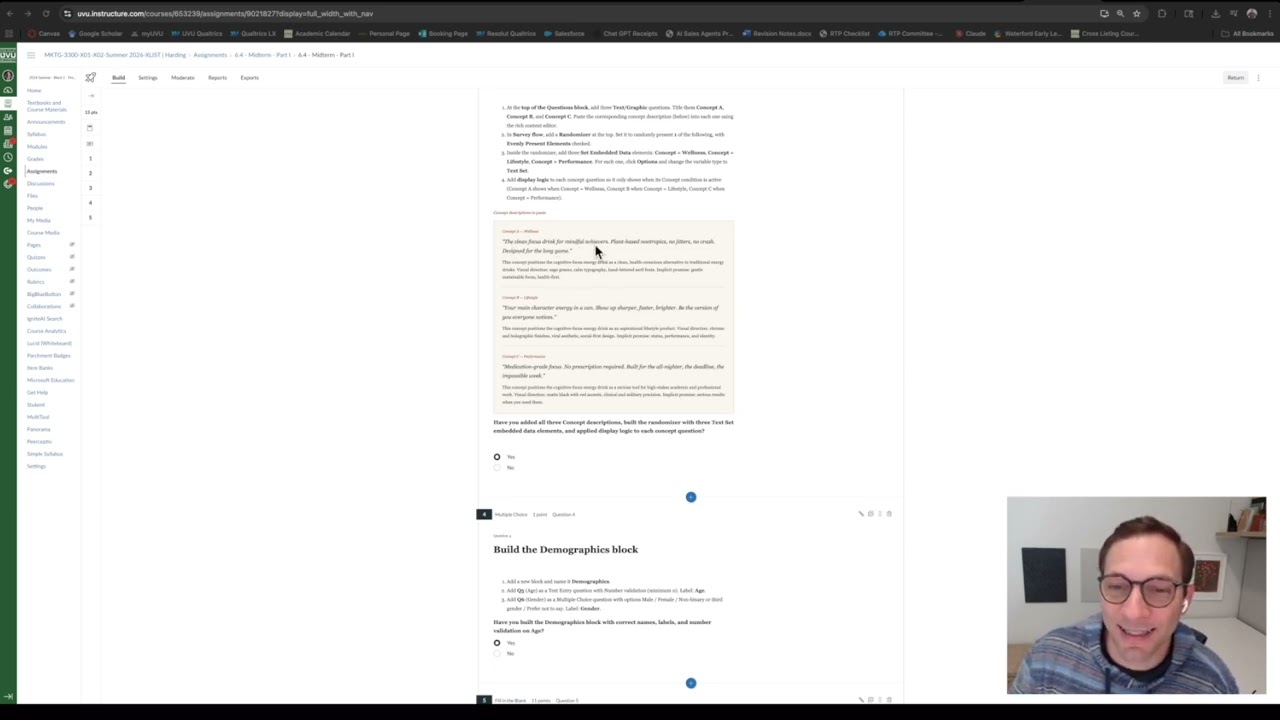Open Assignments in course navigation
Viewport: 1280px width, 720px height.
click(x=42, y=171)
